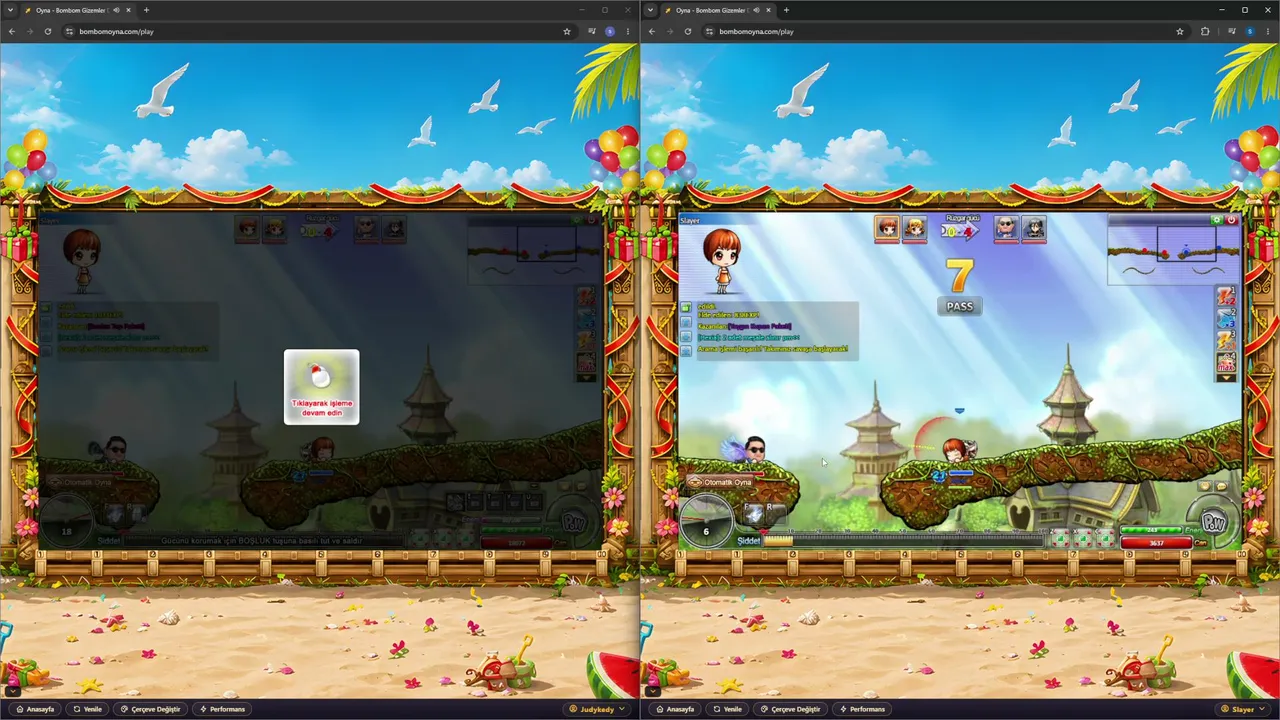Select skill slot 1 in right game window
The height and width of the screenshot is (720, 1280).
click(1226, 296)
